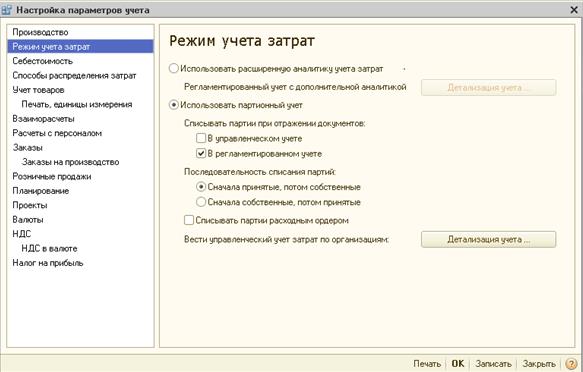Image resolution: width=583 pixels, height=372 pixels.
Task: Click the Закрыть button
Action: click(539, 364)
